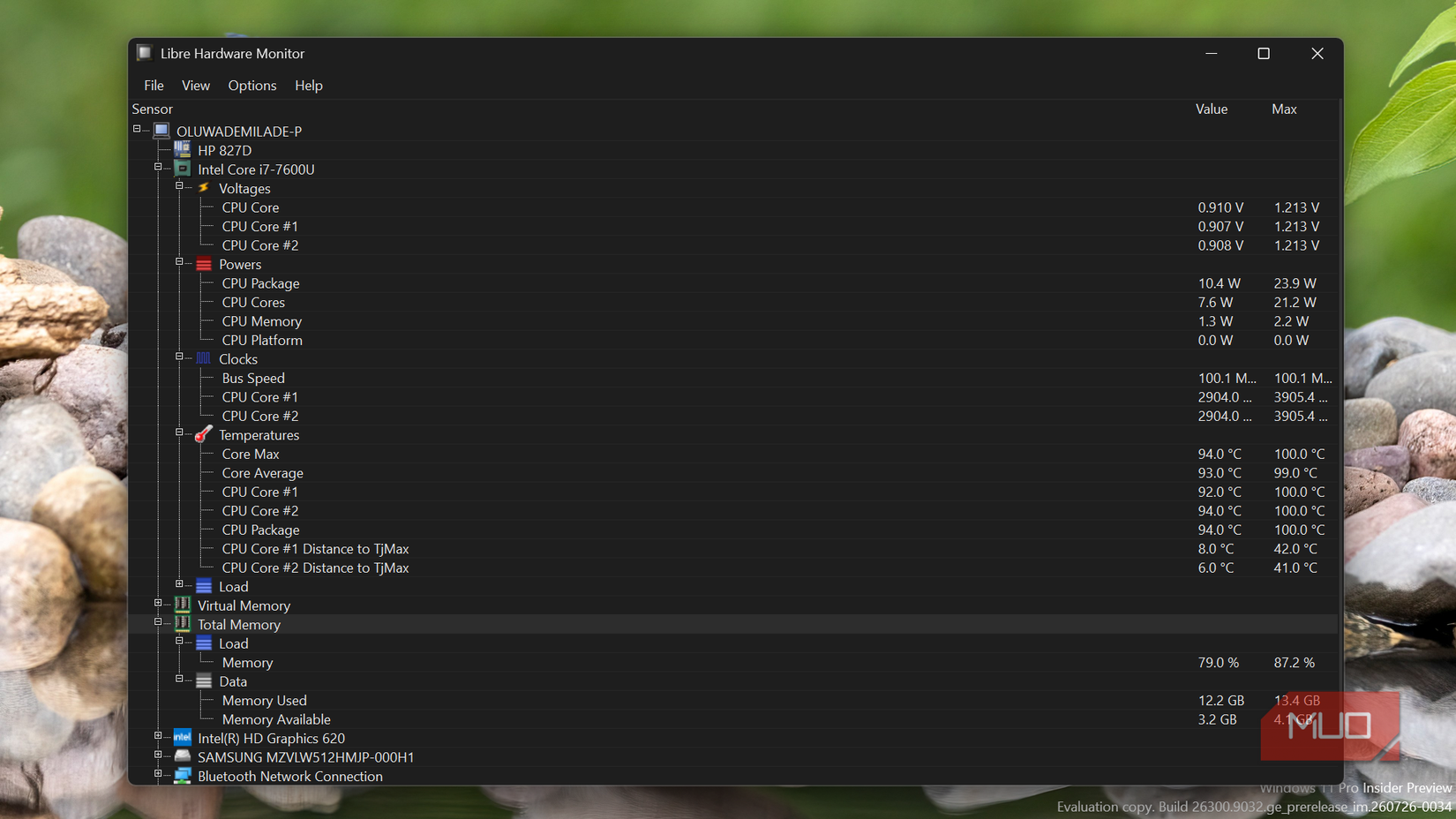
Task: Select CPU Core #2 under Voltages
Action: click(x=734, y=245)
